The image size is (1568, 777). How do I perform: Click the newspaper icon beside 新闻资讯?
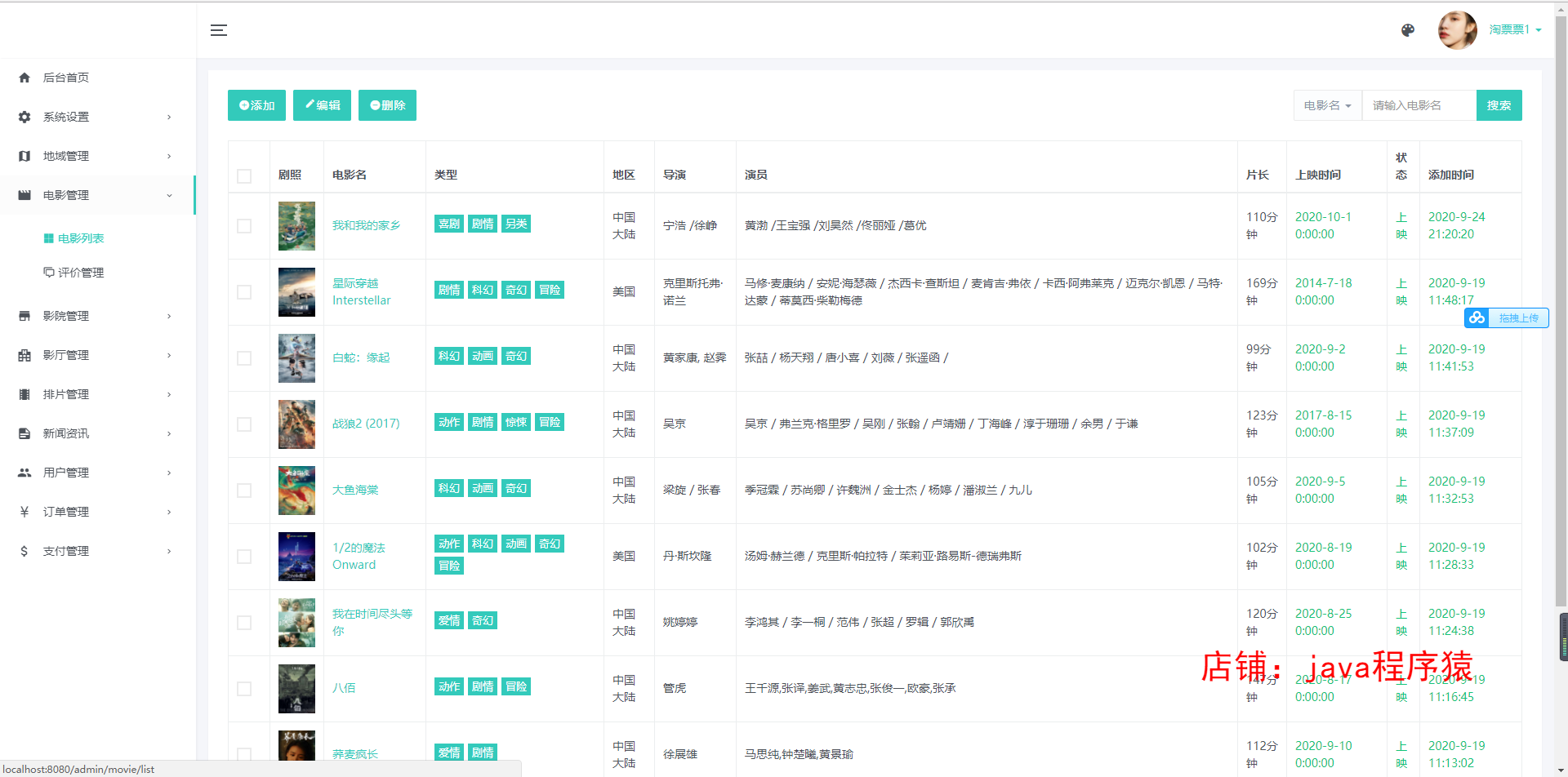coord(24,433)
